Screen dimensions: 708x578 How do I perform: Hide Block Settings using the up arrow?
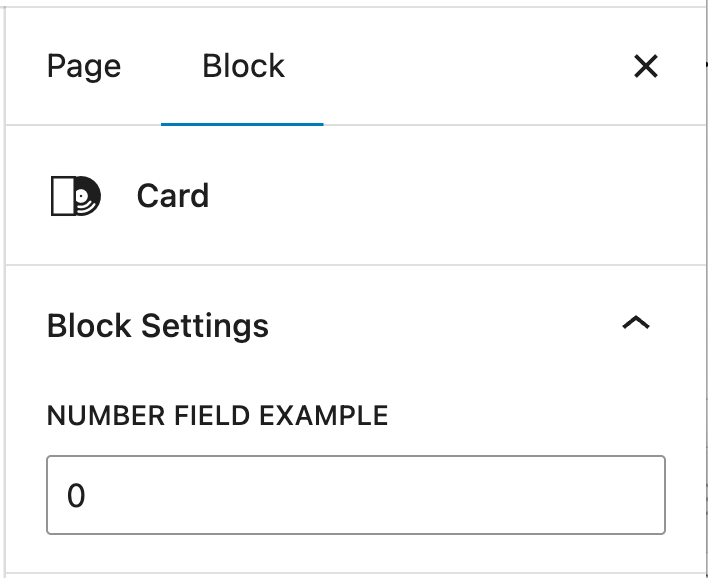(x=636, y=323)
